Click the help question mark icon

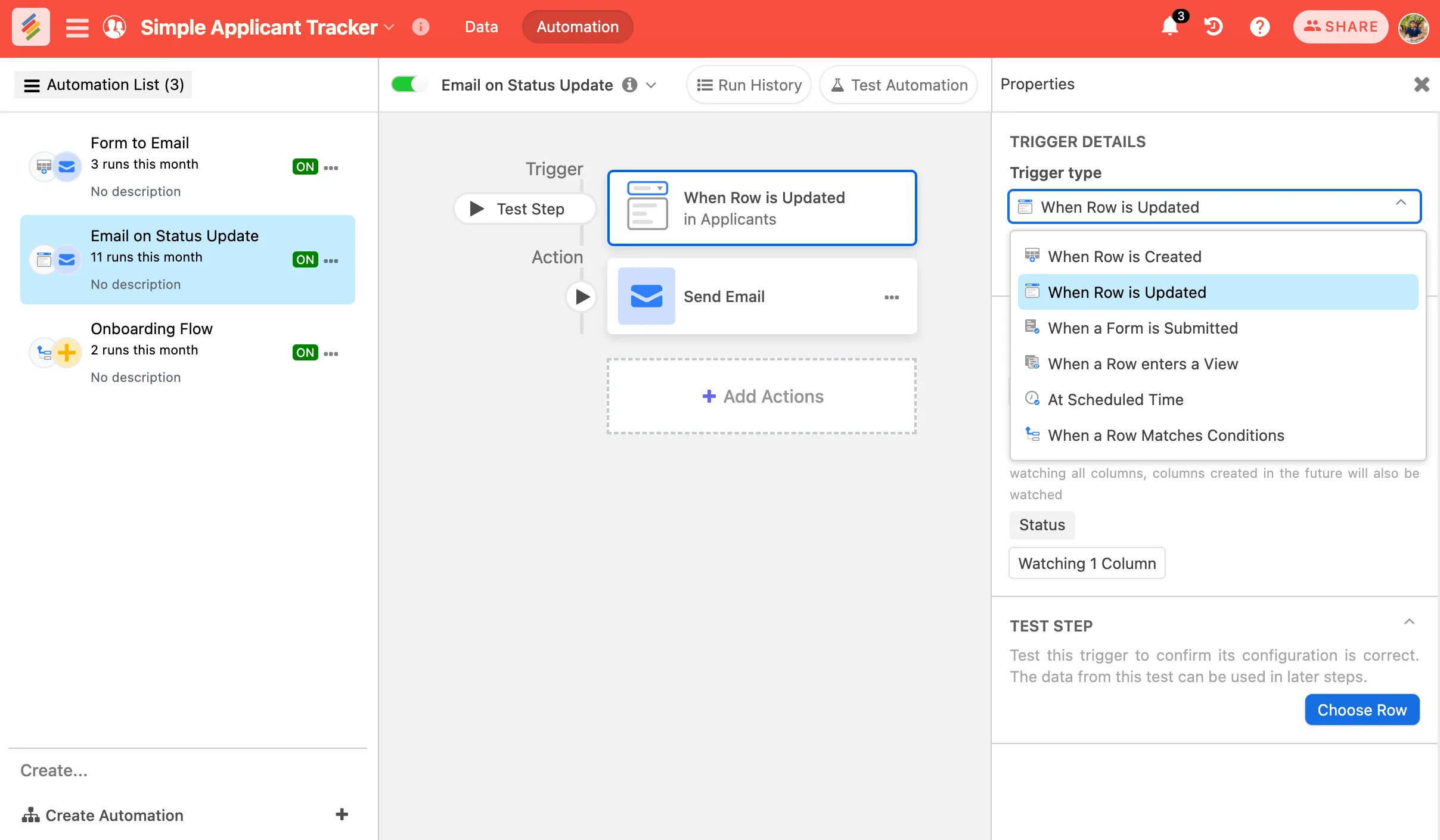[x=1259, y=27]
